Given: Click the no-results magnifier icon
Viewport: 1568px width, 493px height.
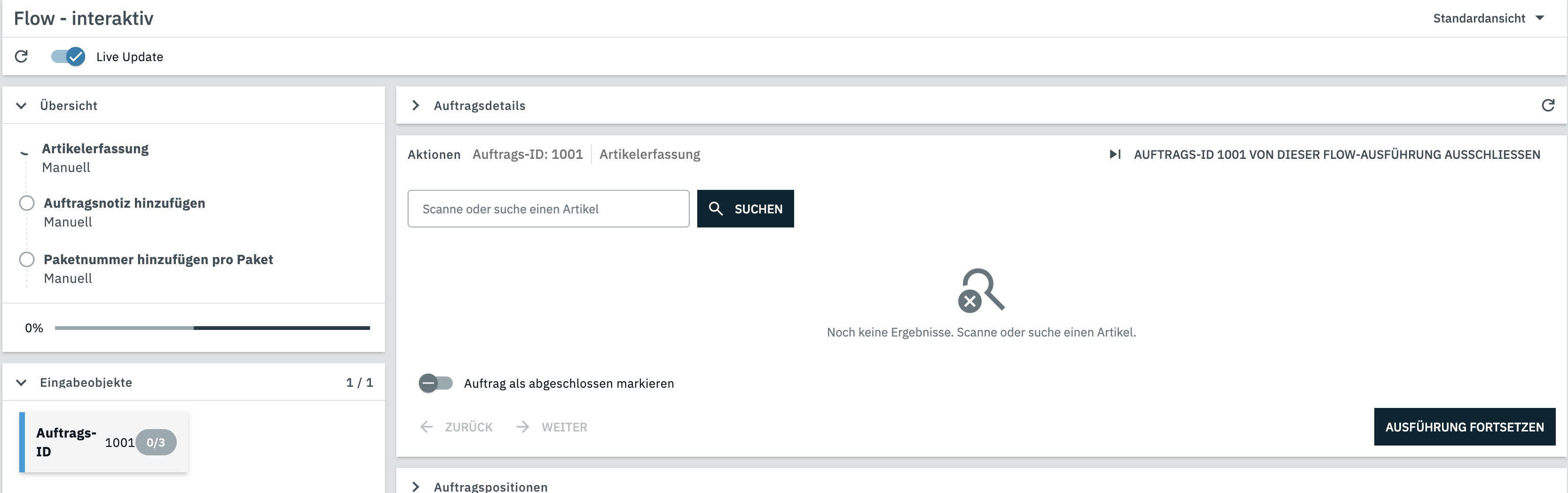Looking at the screenshot, I should [x=981, y=291].
